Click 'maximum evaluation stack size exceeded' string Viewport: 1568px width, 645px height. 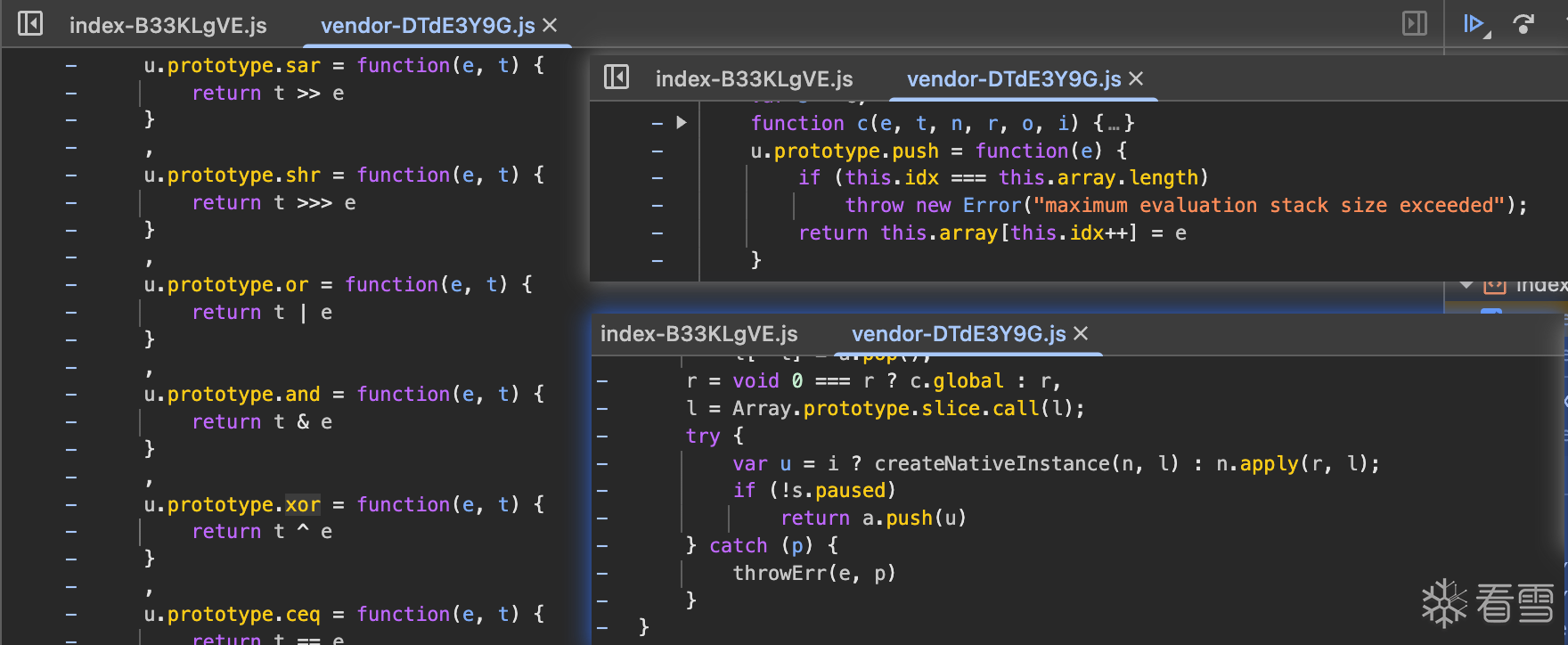click(1270, 206)
